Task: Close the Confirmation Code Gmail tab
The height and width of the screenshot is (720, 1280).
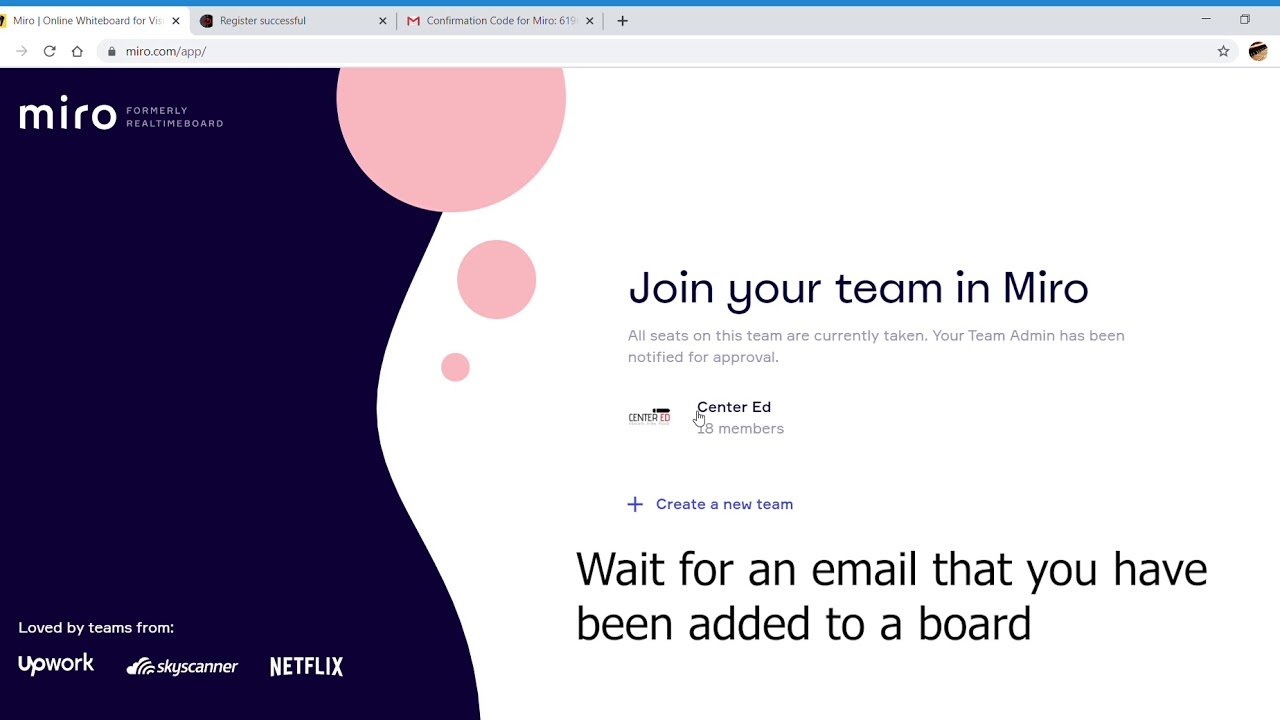Action: click(x=589, y=20)
